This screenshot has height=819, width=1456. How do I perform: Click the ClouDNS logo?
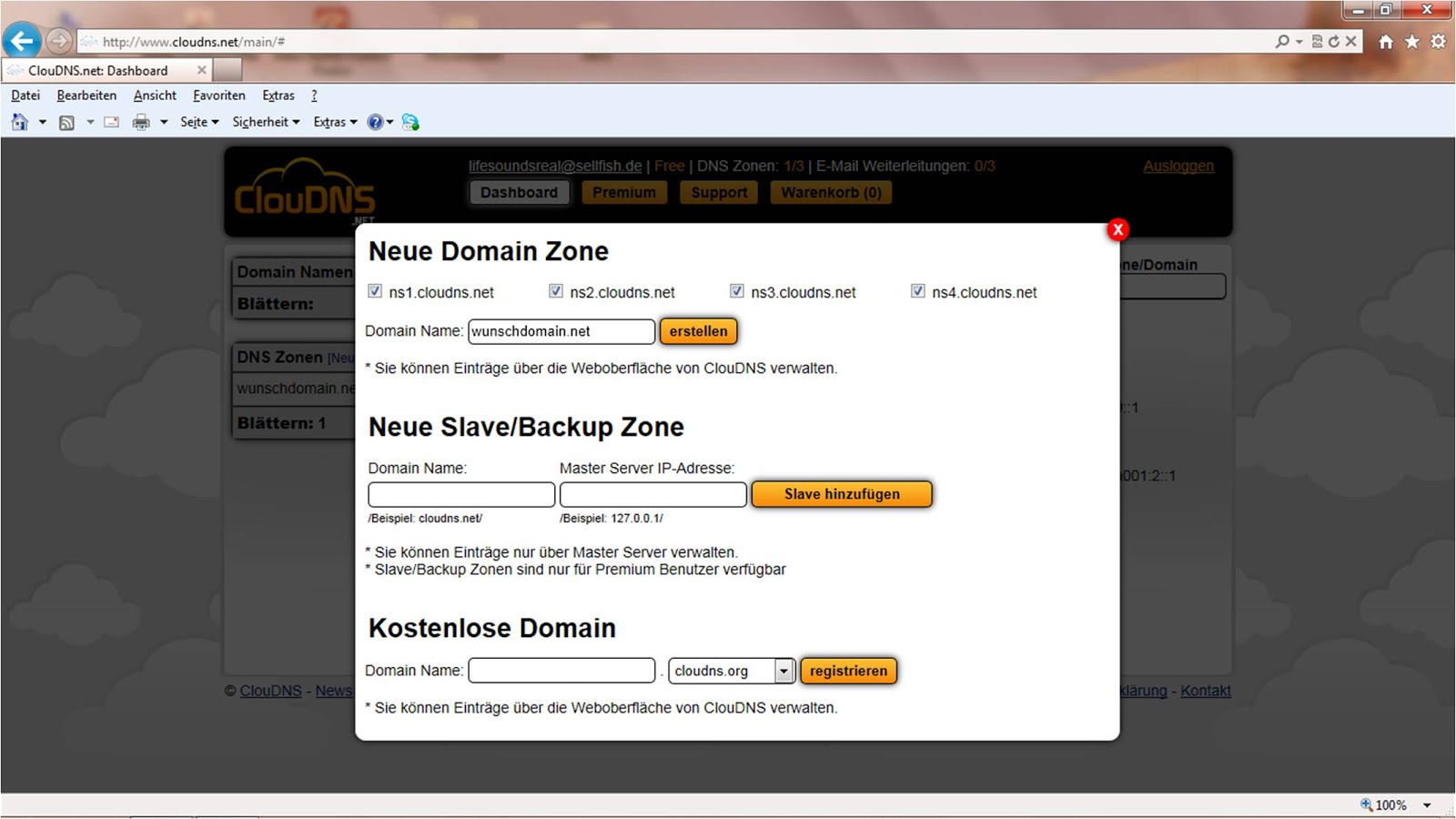(304, 190)
